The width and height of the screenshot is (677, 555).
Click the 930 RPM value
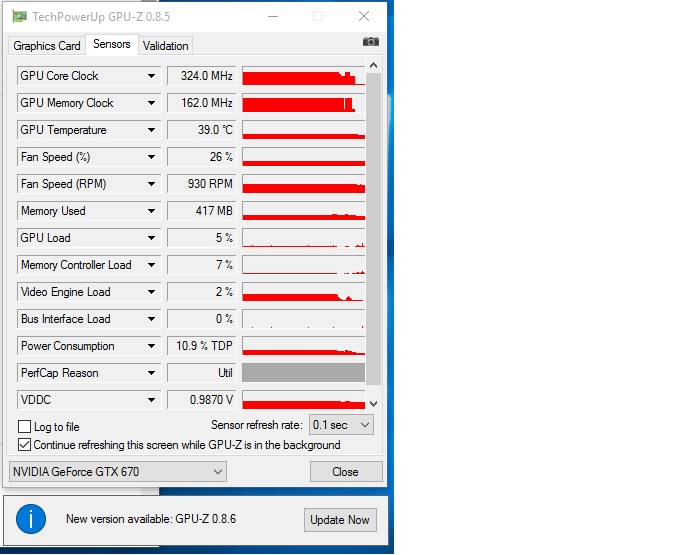pos(202,184)
